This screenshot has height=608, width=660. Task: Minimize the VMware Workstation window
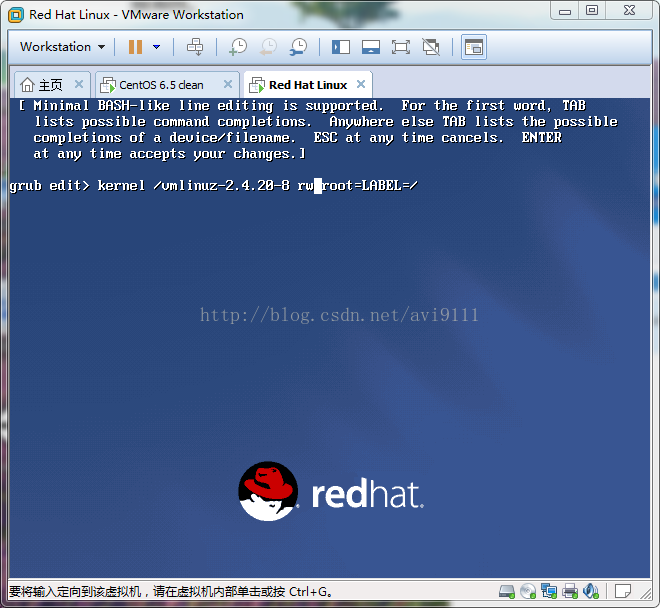tap(565, 11)
